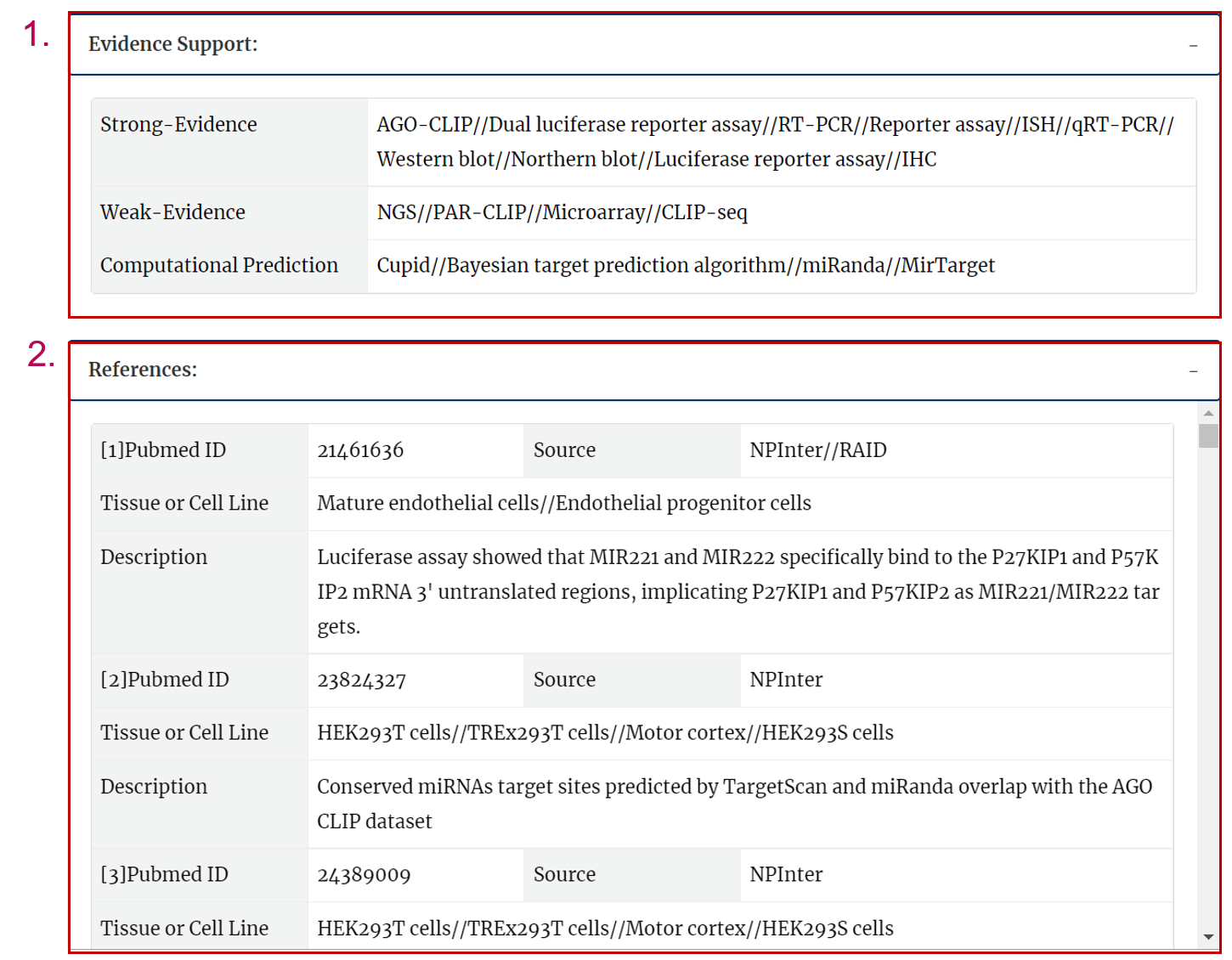Collapse the Evidence Support panel
Viewport: 1232px width, 960px height.
coord(1193,45)
